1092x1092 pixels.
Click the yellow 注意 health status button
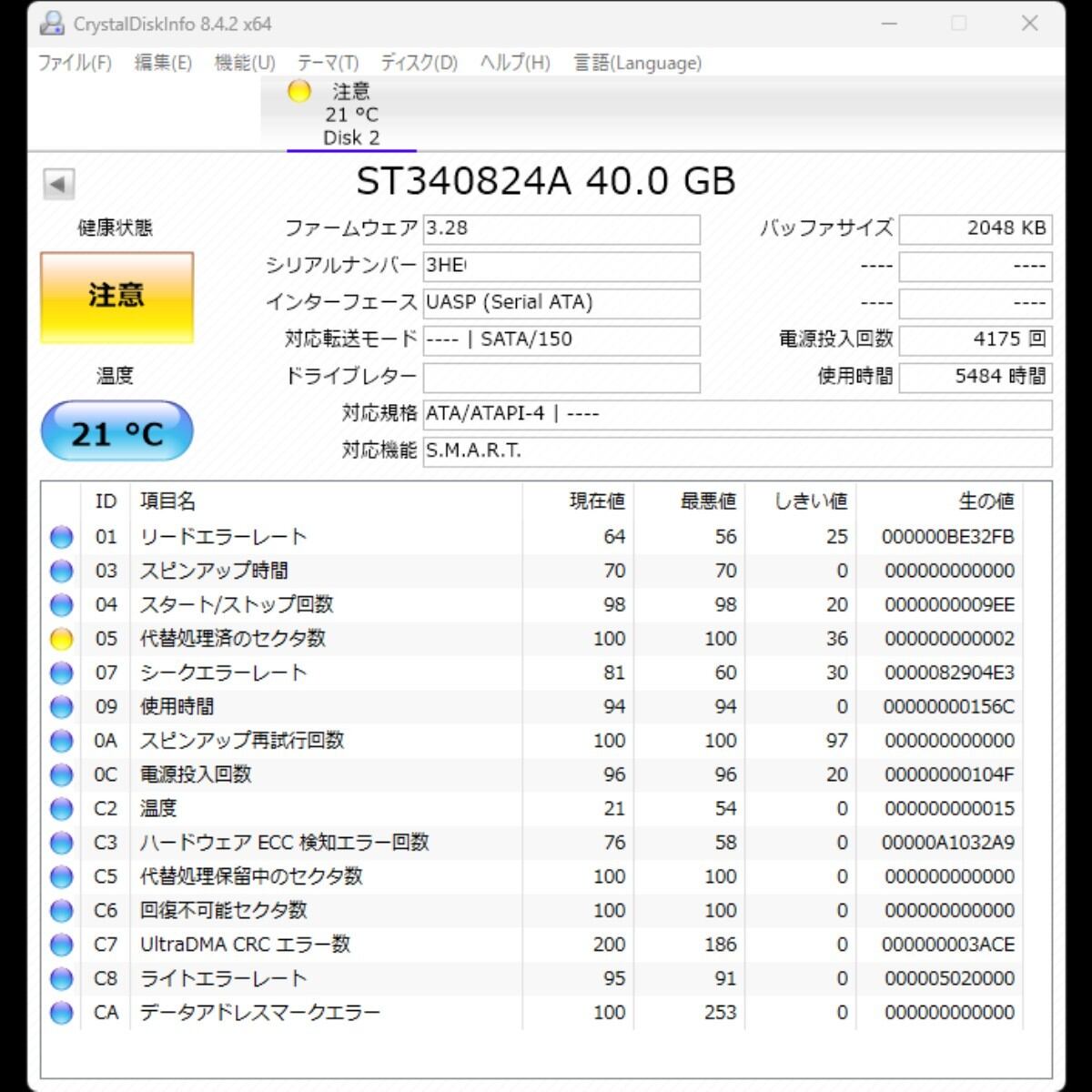point(116,297)
